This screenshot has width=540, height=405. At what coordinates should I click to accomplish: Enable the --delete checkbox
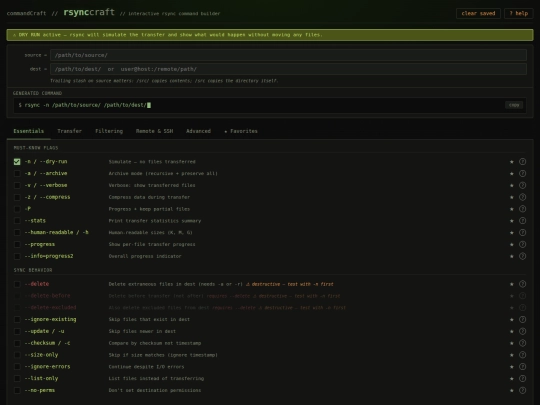[x=17, y=284]
